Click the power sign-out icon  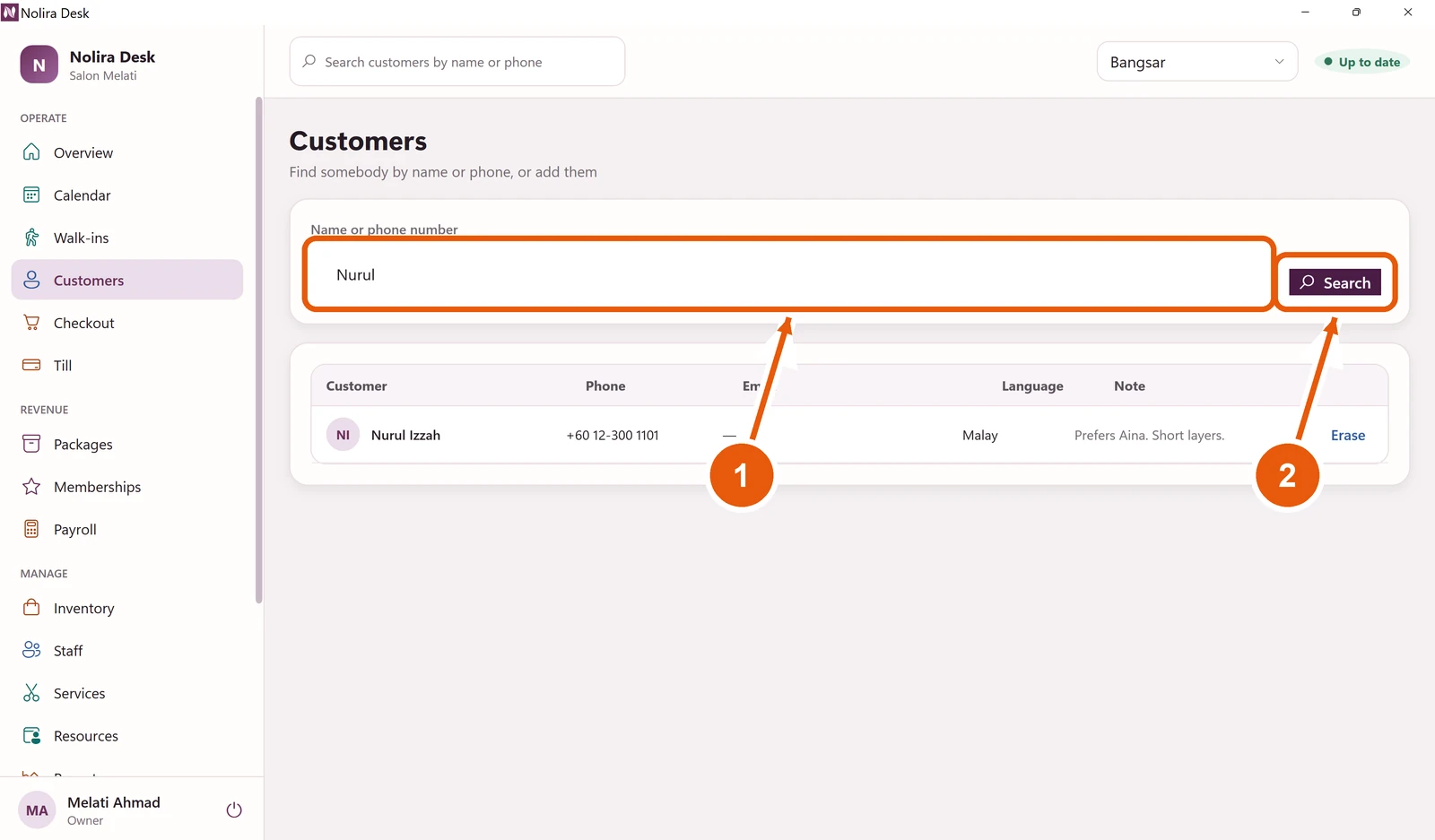click(x=234, y=810)
